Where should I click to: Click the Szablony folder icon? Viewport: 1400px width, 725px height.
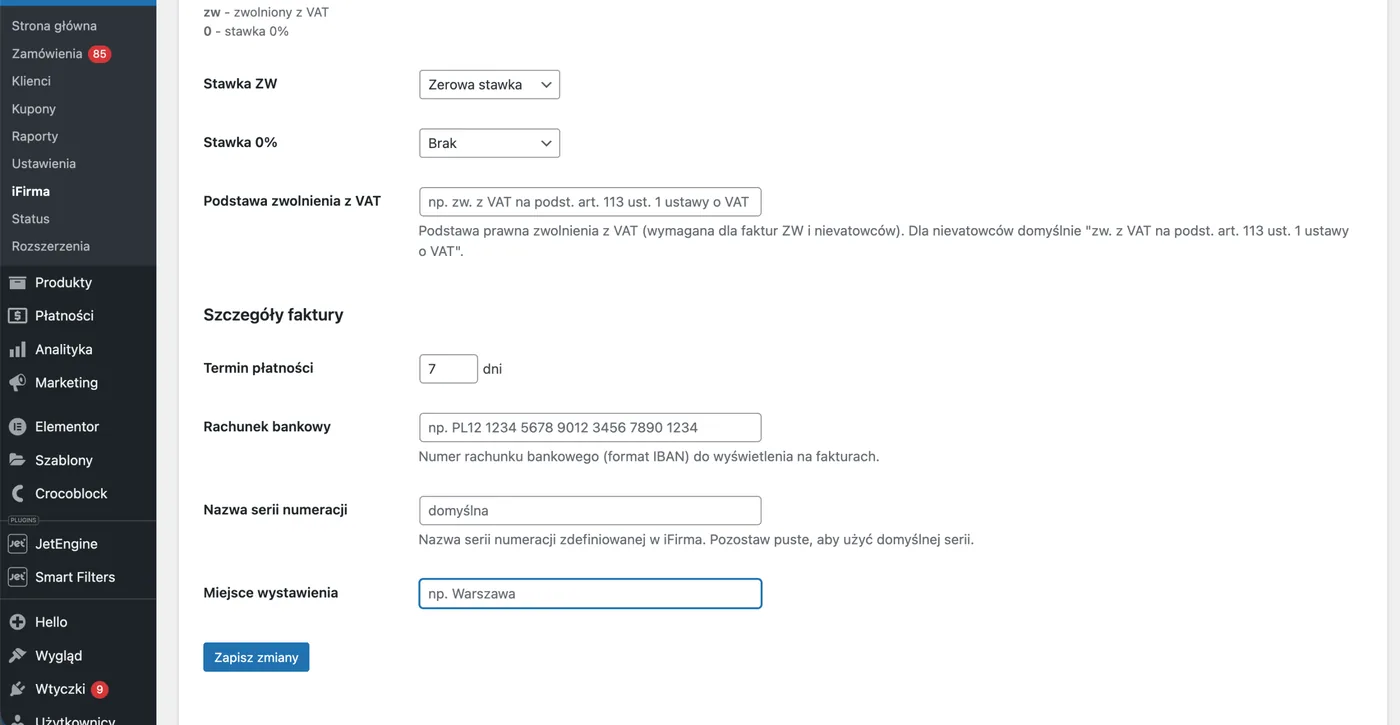17,461
